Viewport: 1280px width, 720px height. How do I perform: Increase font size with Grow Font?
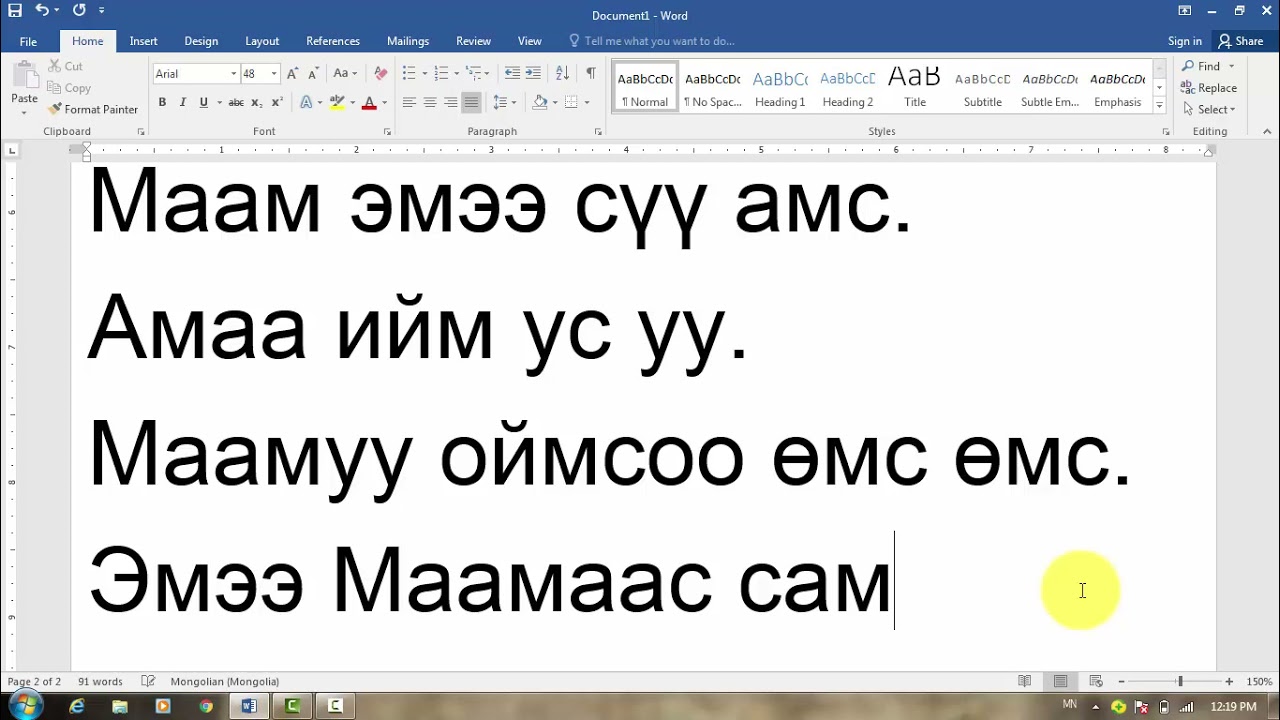pyautogui.click(x=292, y=73)
